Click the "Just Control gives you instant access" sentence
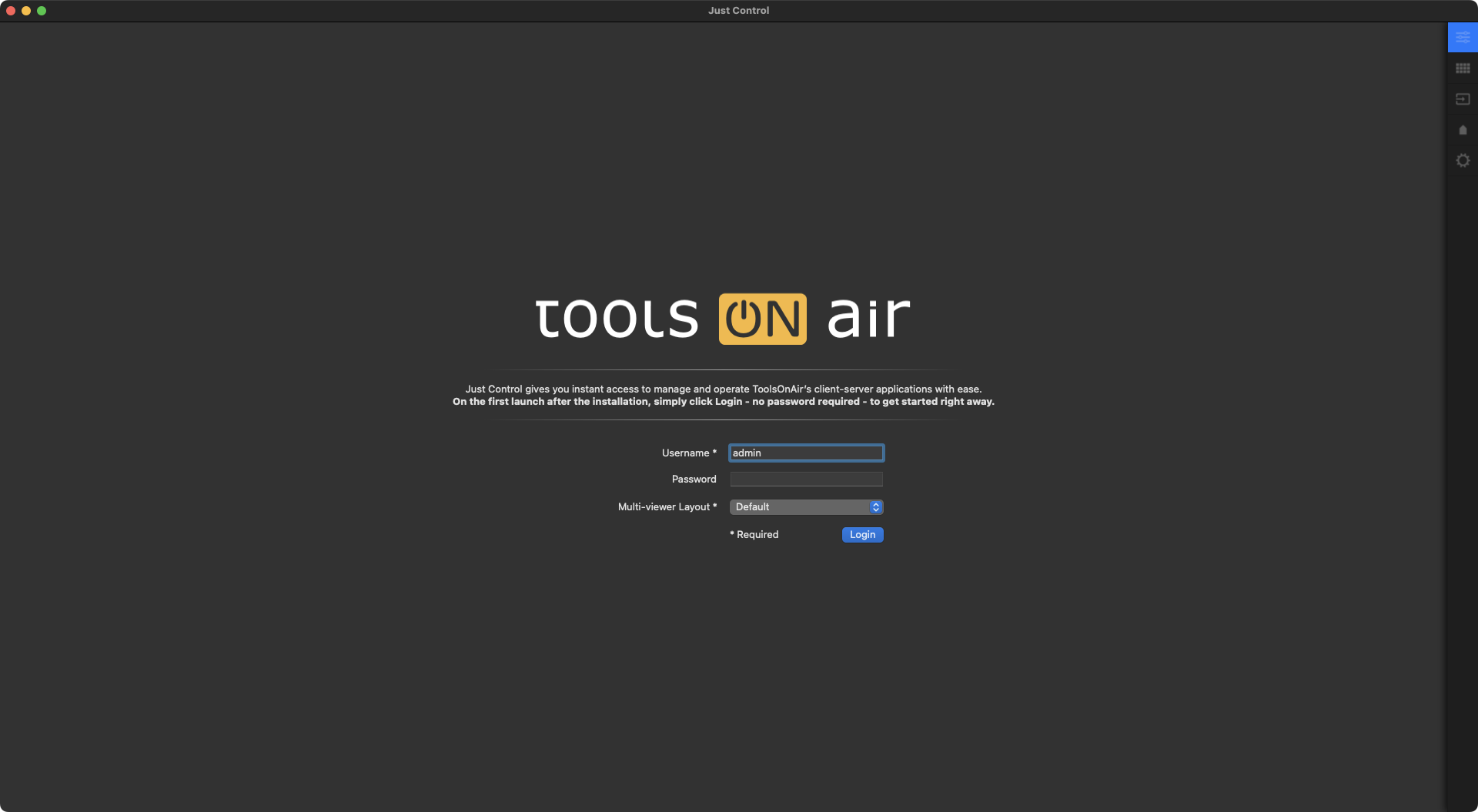Viewport: 1478px width, 812px height. coord(724,389)
